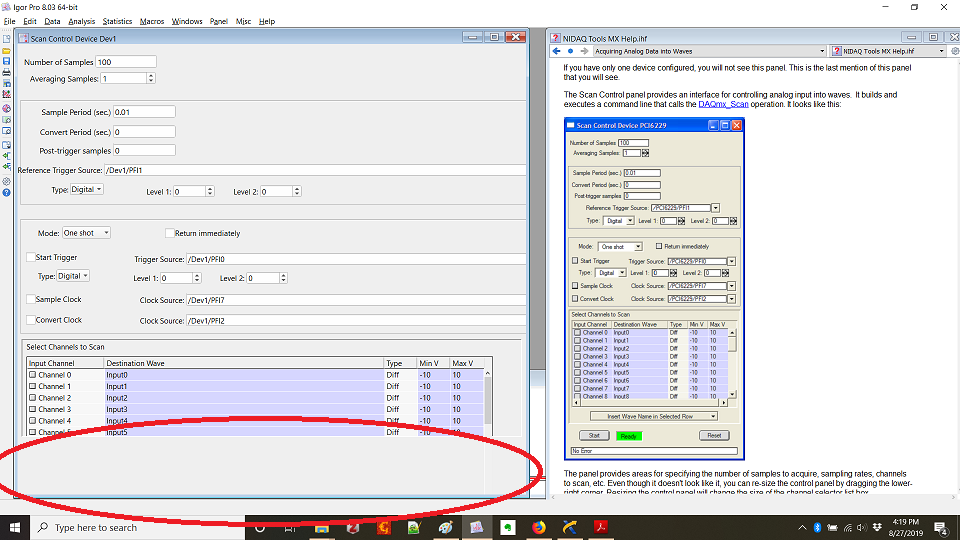The height and width of the screenshot is (540, 960).
Task: Click Dropbox icon in system tray
Action: pos(877,528)
